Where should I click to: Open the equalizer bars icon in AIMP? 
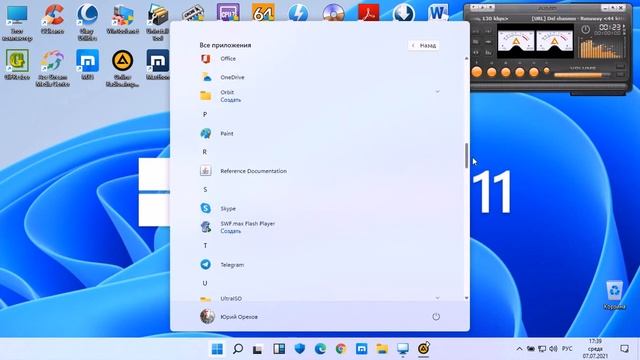(x=488, y=52)
